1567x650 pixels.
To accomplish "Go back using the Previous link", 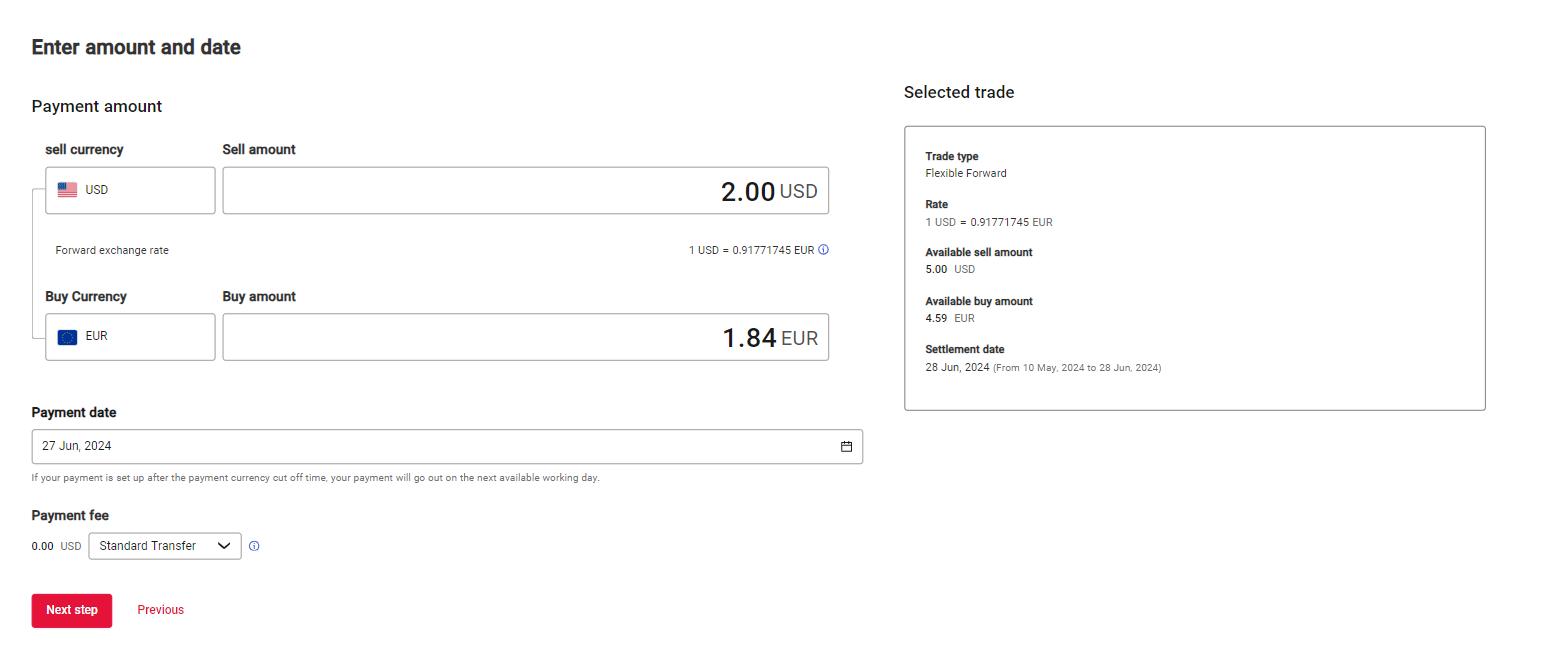I will tap(160, 610).
